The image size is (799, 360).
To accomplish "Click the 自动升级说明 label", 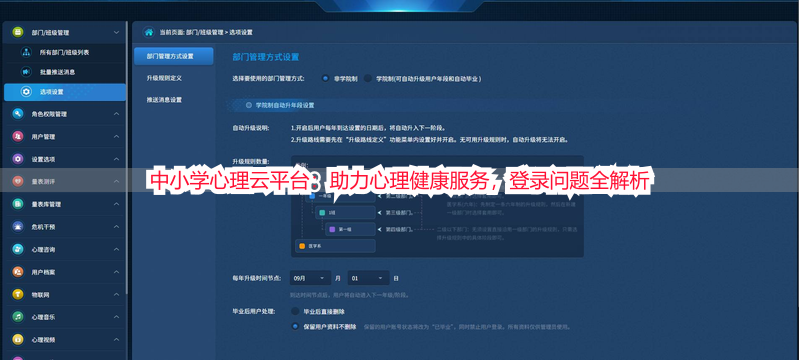I will pos(250,127).
